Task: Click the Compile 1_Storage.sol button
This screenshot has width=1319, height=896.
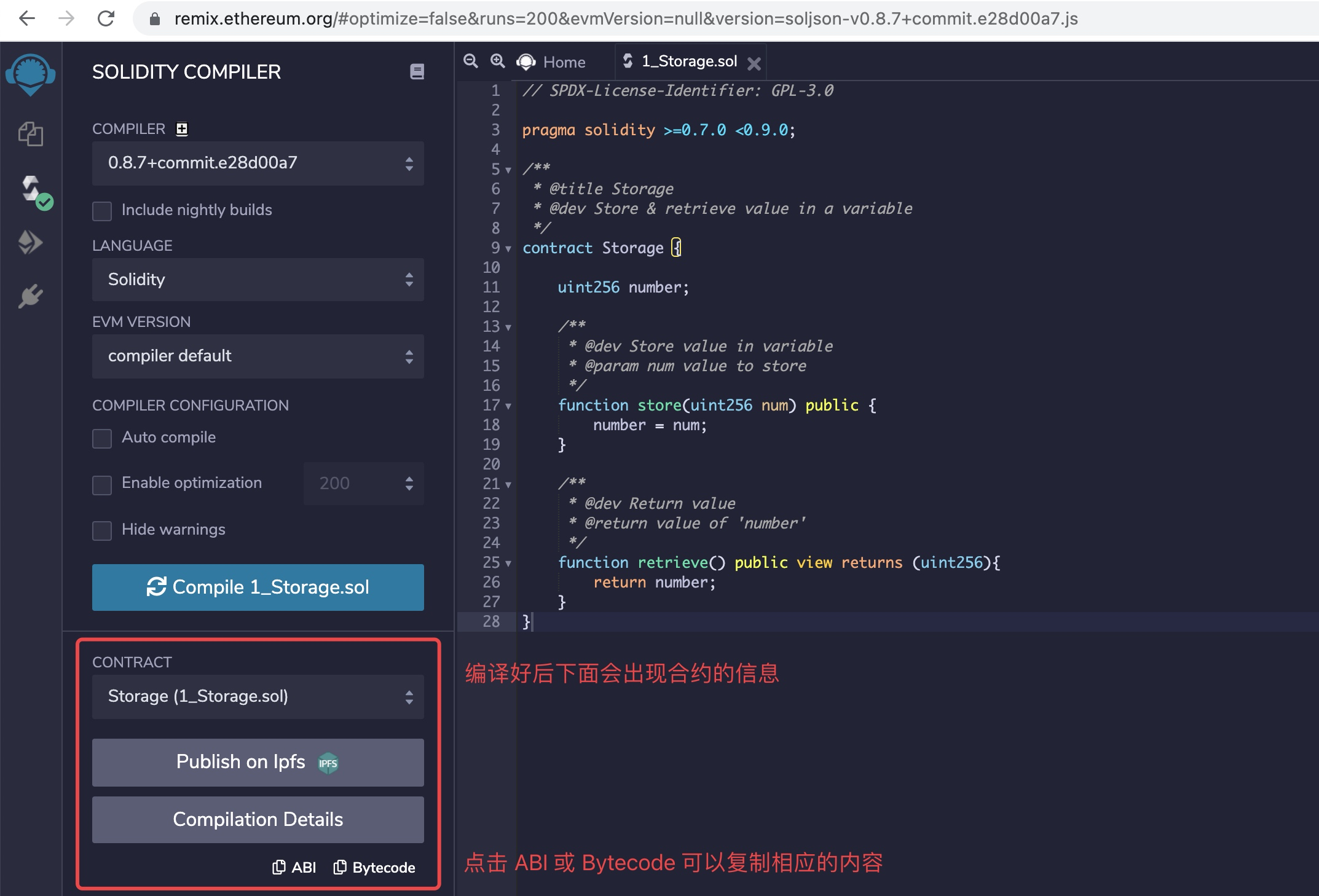Action: tap(258, 588)
